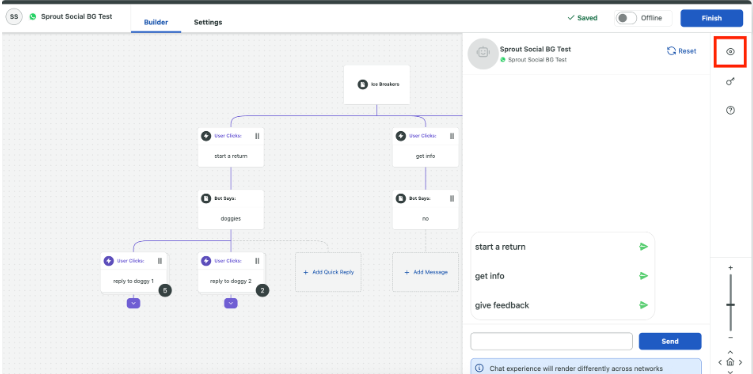Expand the chevron under reply to doggy 1
The image size is (753, 374).
pyautogui.click(x=134, y=303)
